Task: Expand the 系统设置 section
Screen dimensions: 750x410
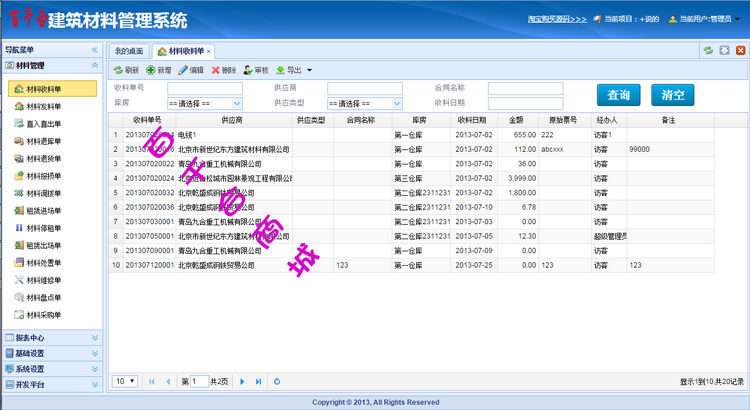Action: click(x=95, y=369)
